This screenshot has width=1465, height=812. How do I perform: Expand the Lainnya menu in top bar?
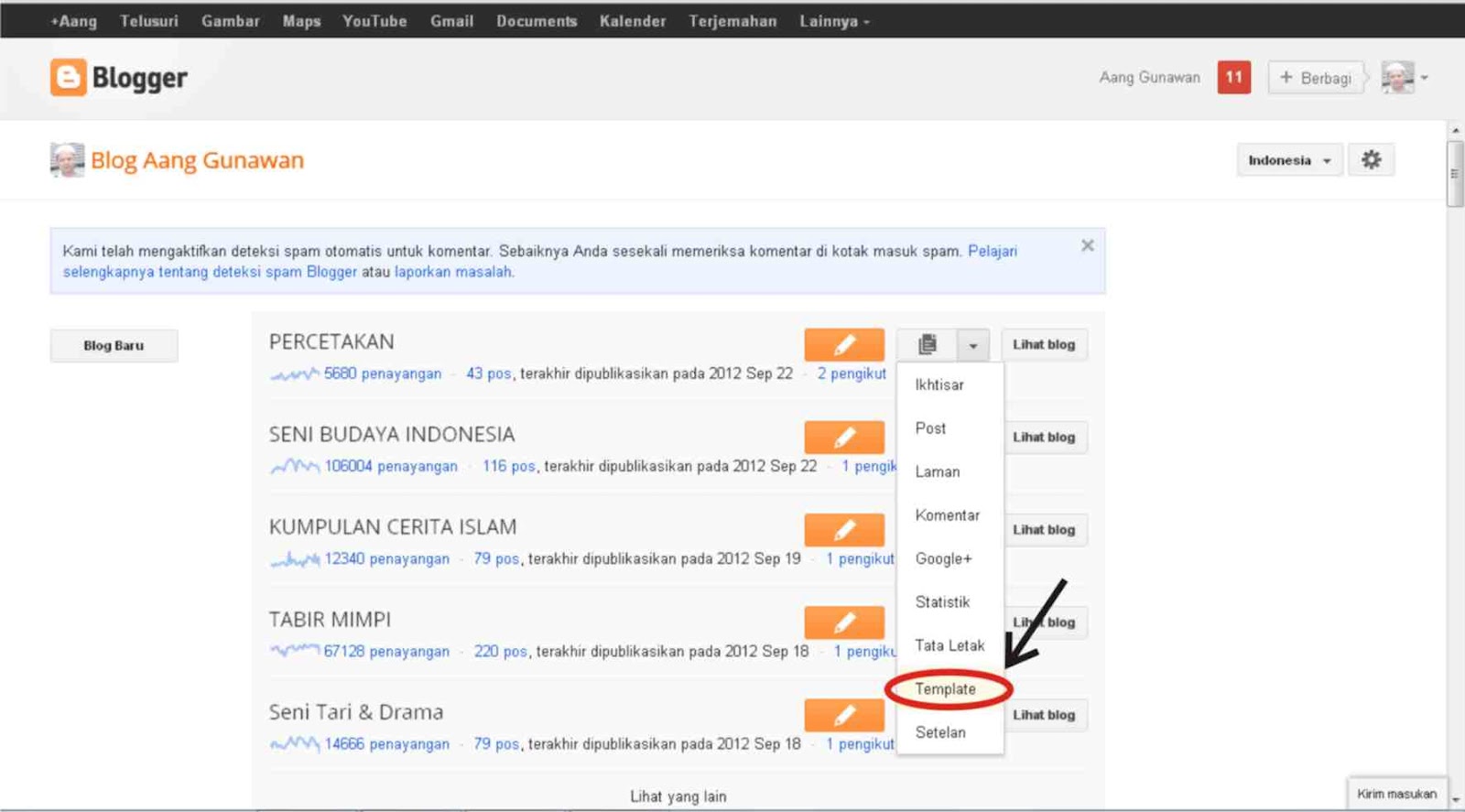[x=834, y=21]
